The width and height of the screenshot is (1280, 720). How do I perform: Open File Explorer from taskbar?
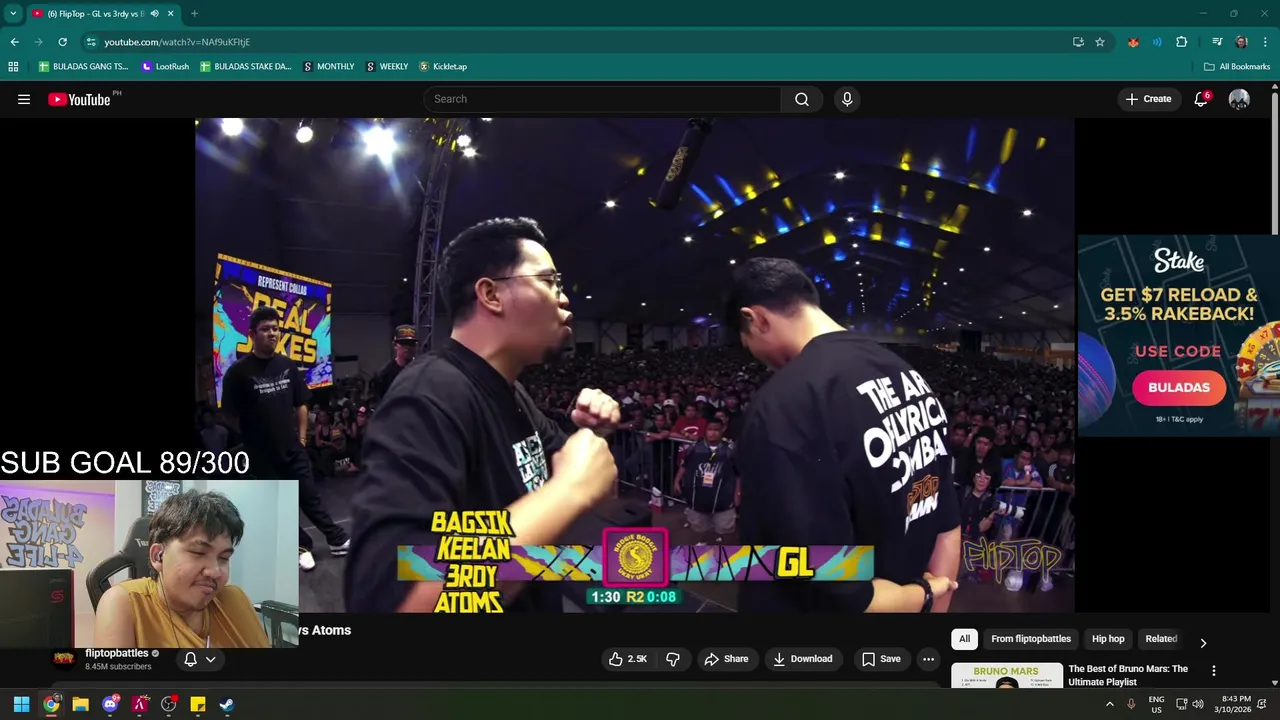click(x=80, y=704)
